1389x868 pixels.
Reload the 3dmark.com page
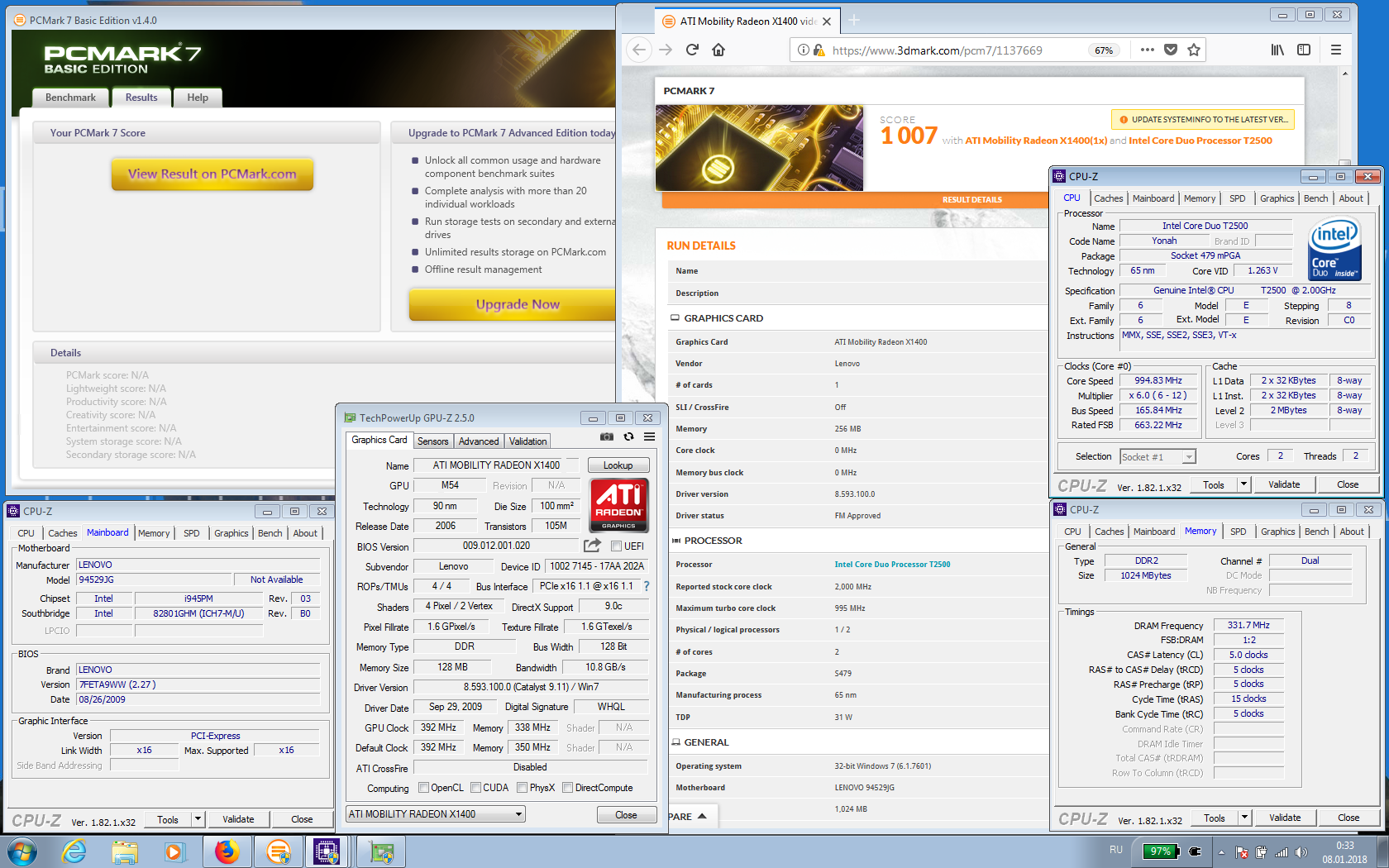click(693, 50)
